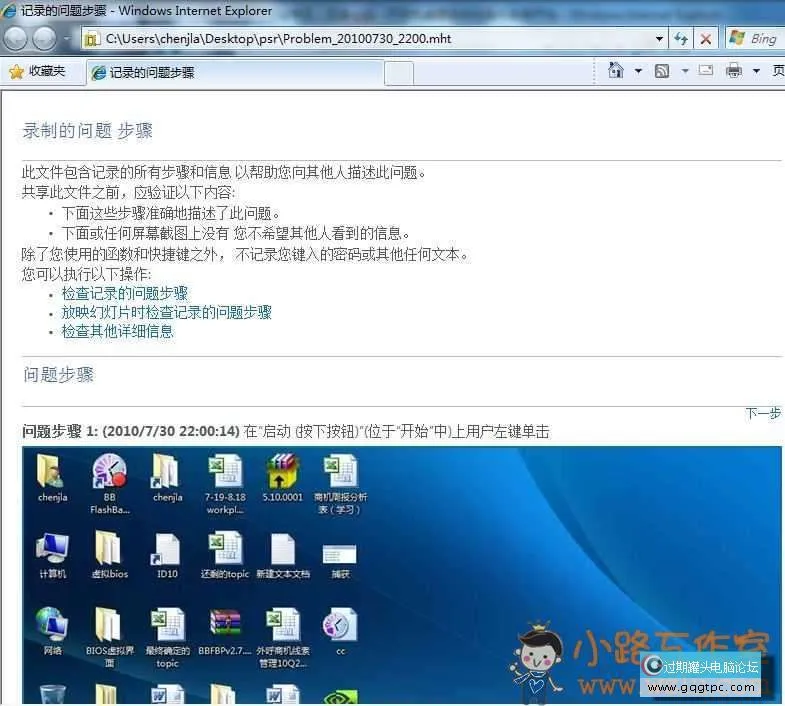Click the browser Back button
This screenshot has height=706, width=785.
point(16,39)
